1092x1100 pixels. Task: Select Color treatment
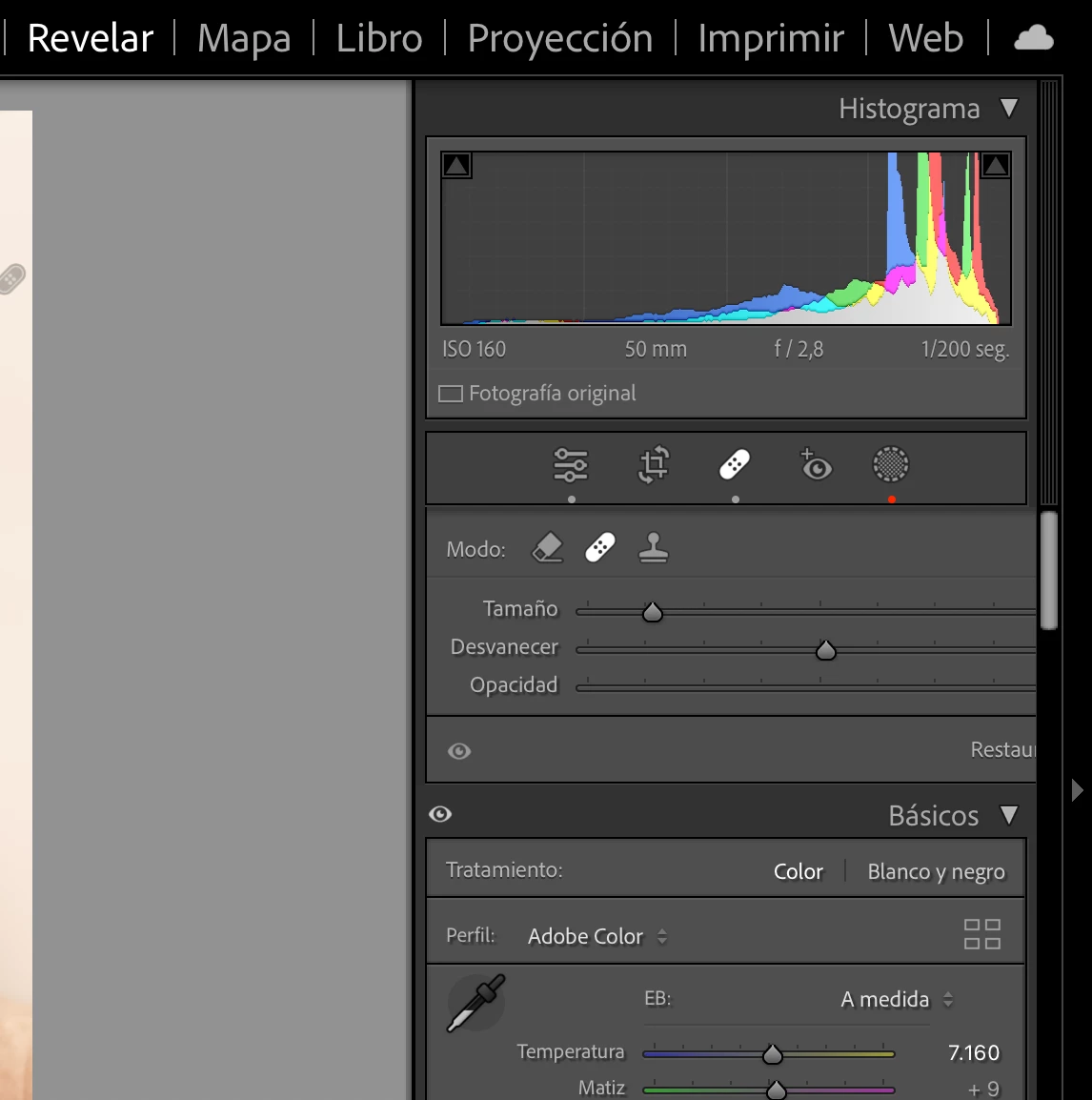point(799,871)
